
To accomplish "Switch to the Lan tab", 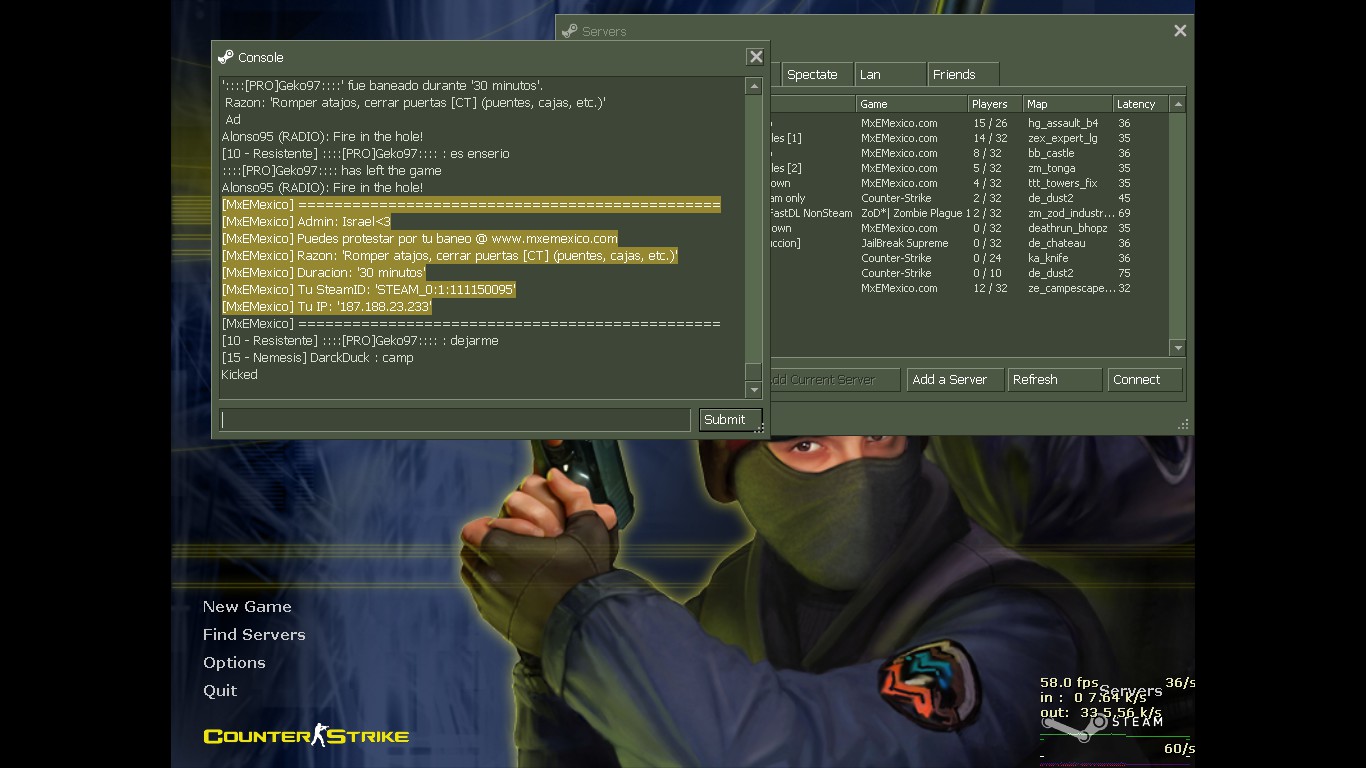I will click(x=891, y=75).
